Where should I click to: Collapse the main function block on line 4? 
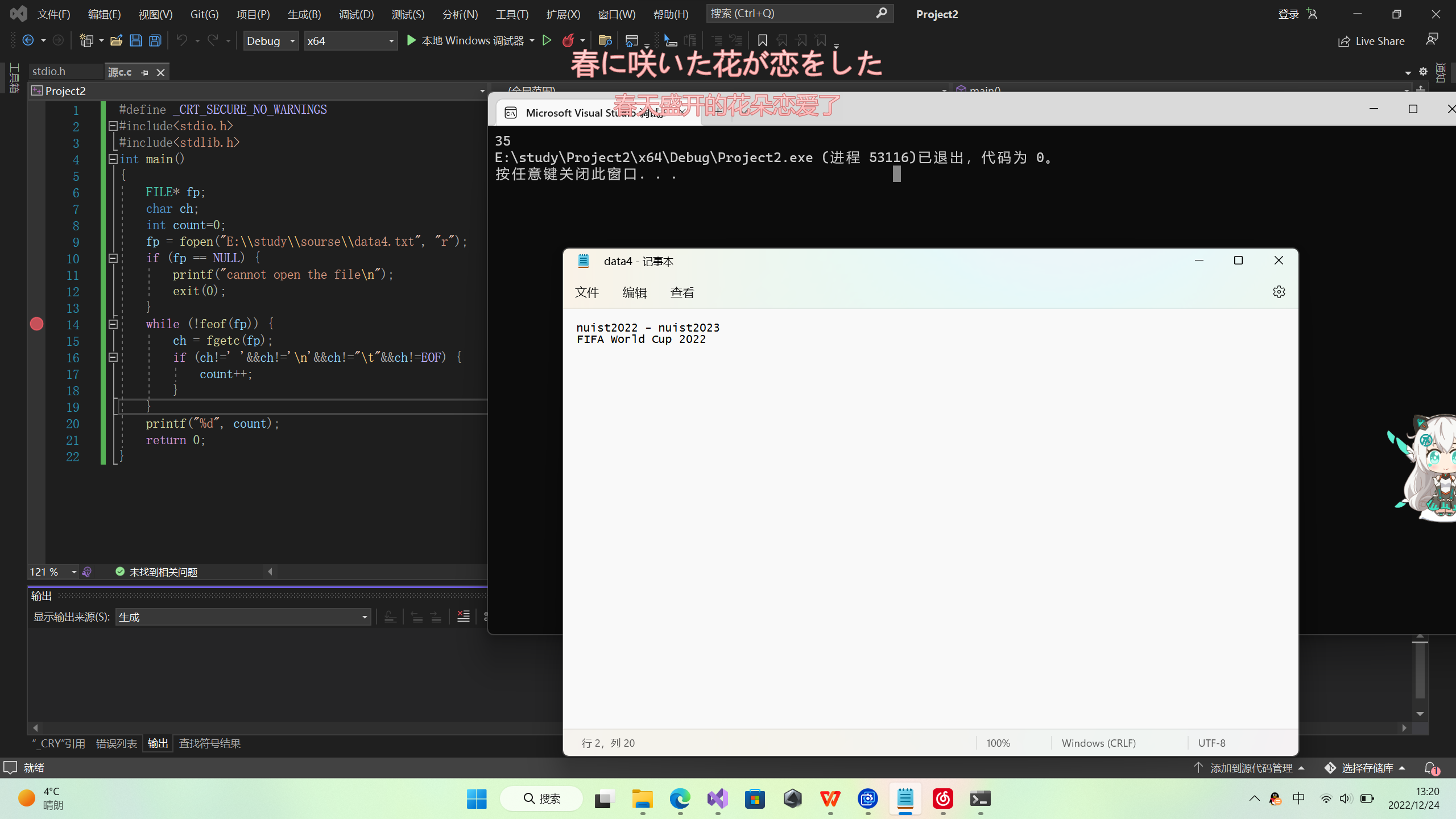coord(113,159)
